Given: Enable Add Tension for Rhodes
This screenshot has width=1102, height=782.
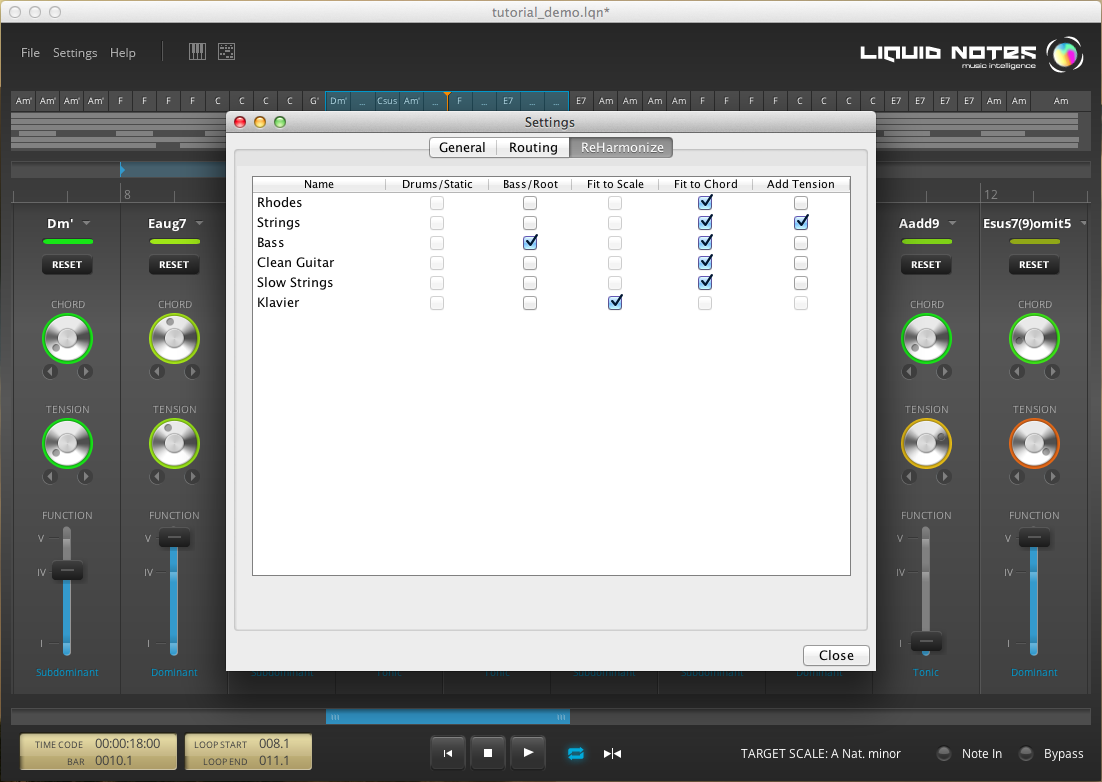Looking at the screenshot, I should [x=800, y=203].
